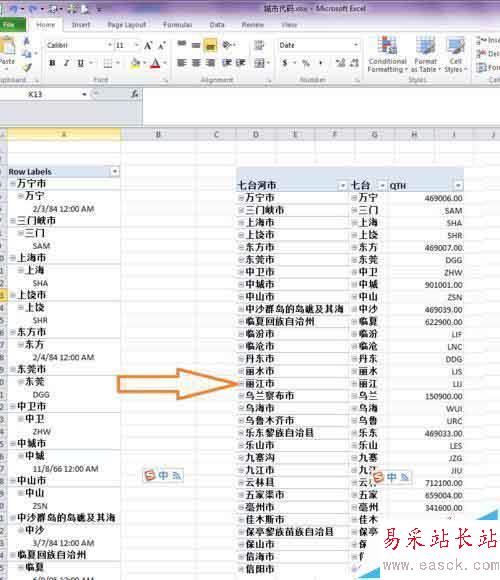Click the Paste button
Viewport: 500px width, 580px height.
coord(7,52)
